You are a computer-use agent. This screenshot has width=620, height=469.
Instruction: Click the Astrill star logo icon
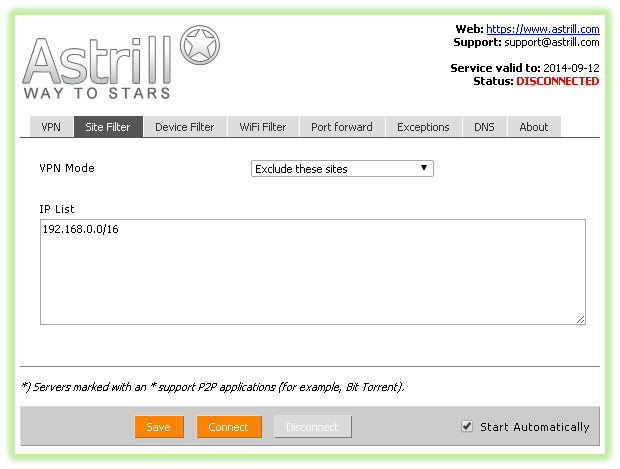point(200,45)
